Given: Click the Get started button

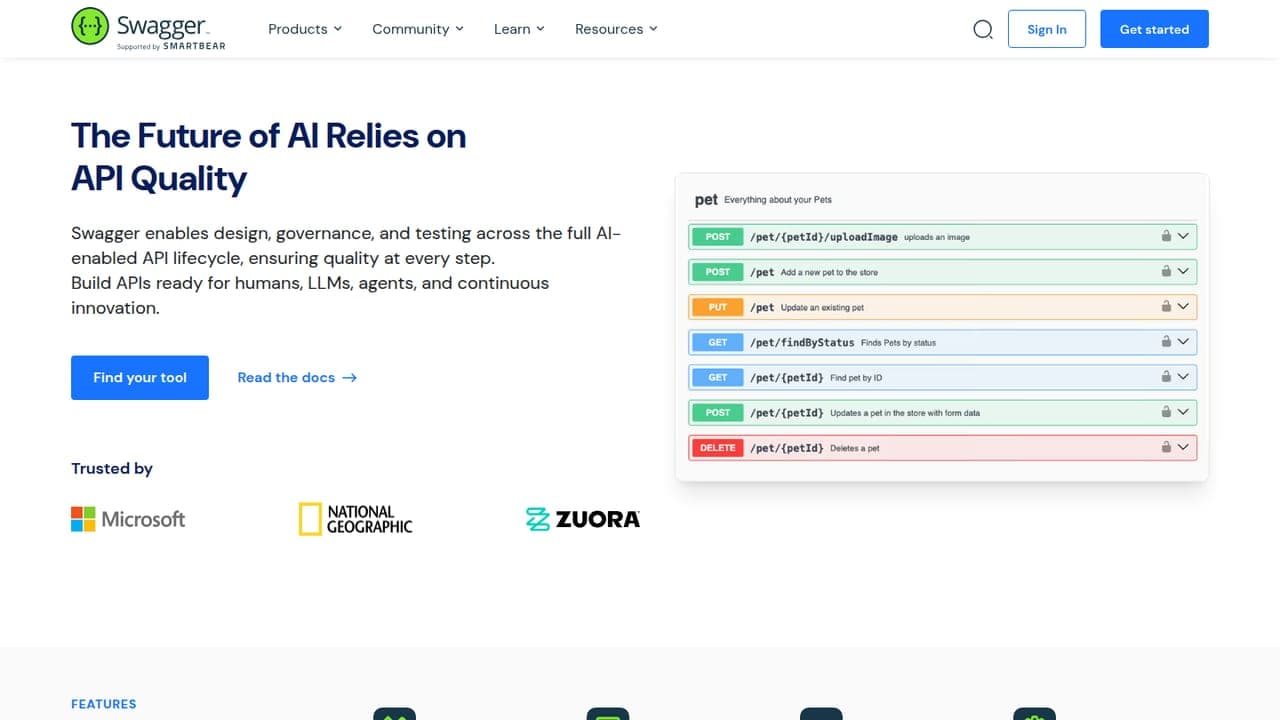Looking at the screenshot, I should pos(1154,29).
